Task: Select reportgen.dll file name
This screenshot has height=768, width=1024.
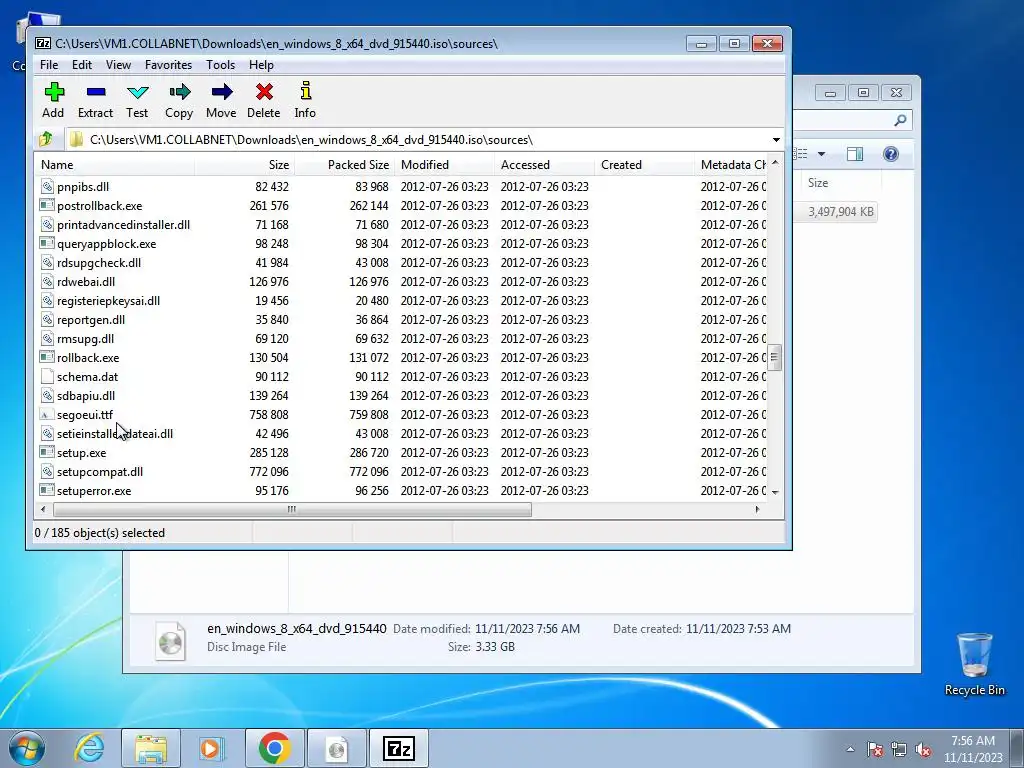Action: [91, 319]
